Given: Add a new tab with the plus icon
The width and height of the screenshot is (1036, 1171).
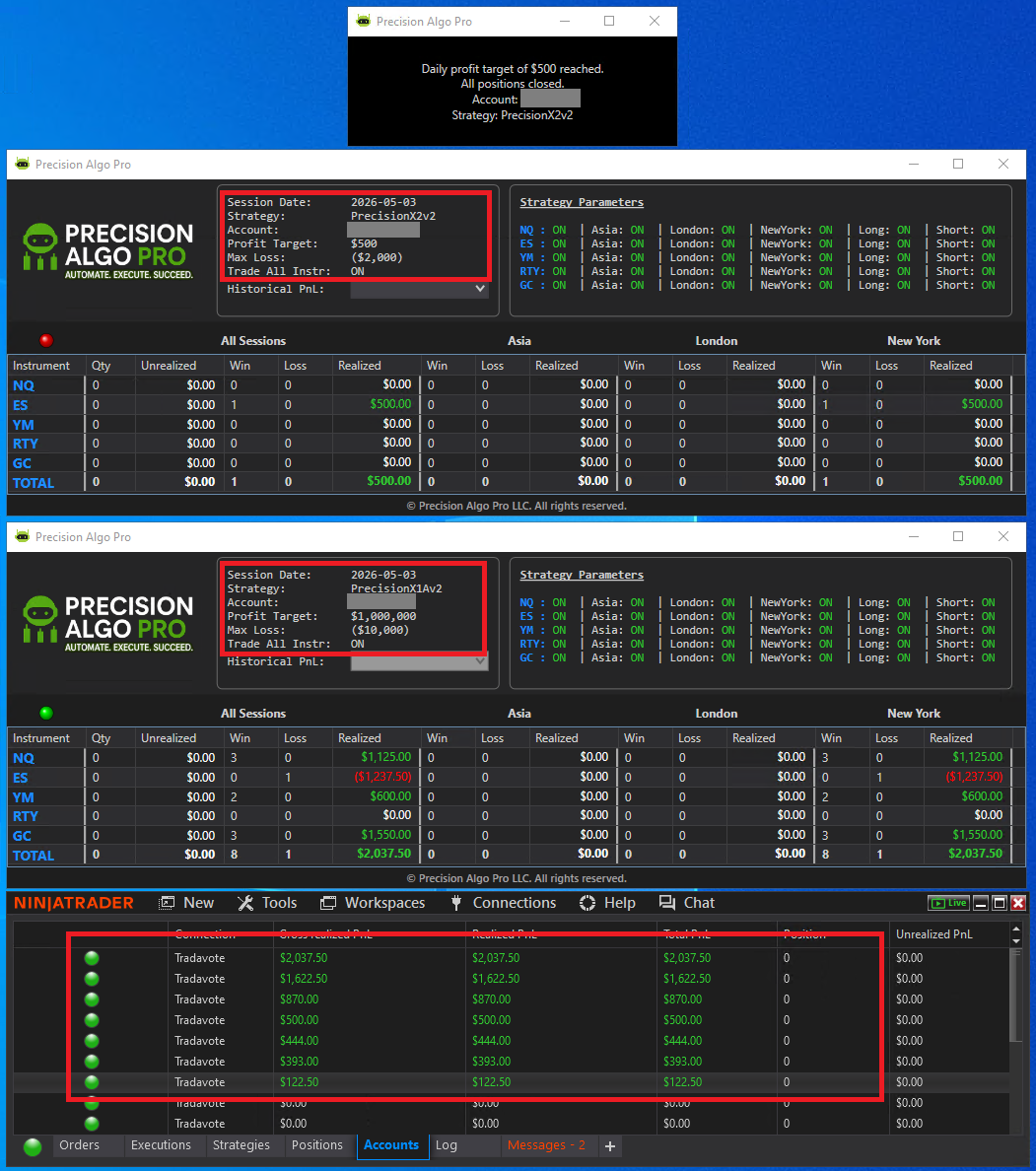Looking at the screenshot, I should [x=610, y=1145].
